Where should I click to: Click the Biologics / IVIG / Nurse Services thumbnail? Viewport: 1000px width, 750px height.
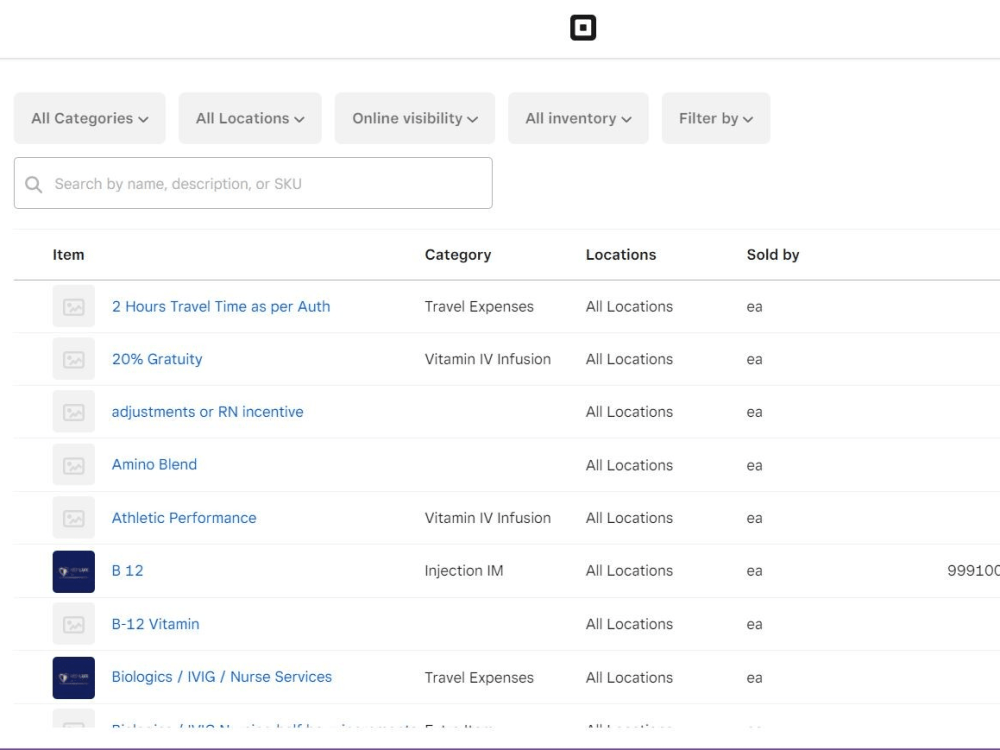[74, 677]
